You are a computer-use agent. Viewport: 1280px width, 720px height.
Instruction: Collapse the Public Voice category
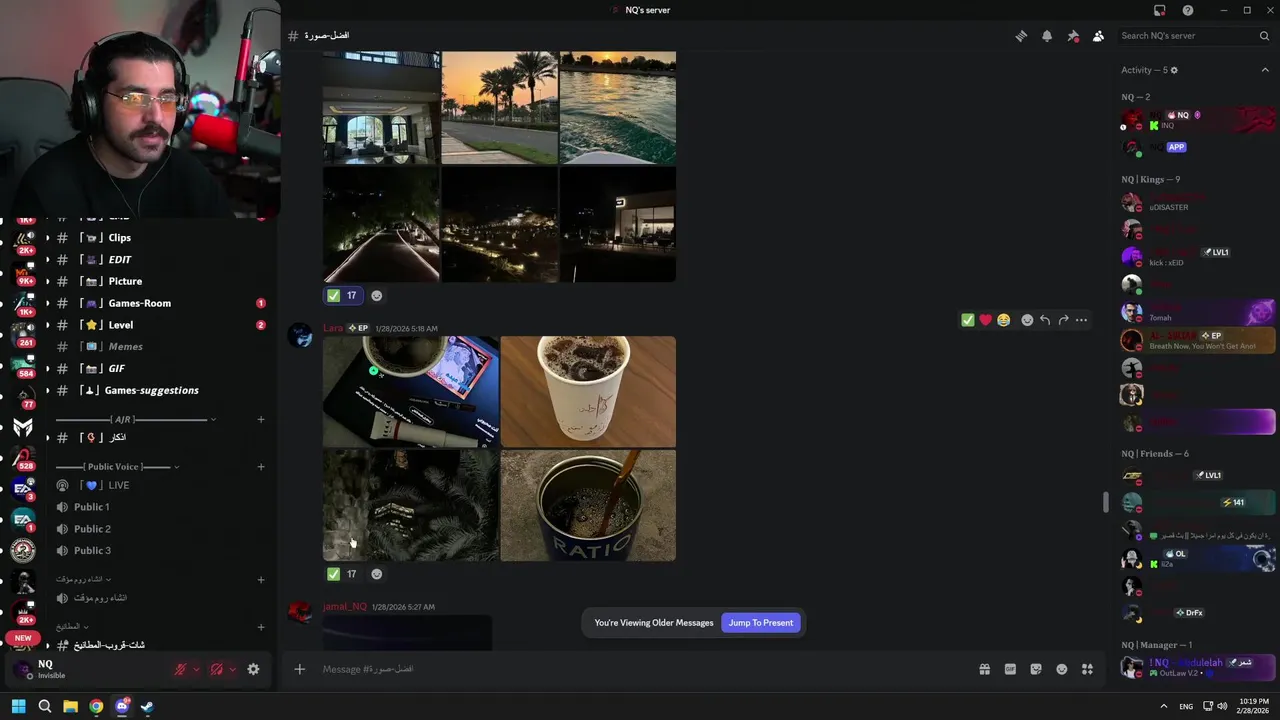118,467
